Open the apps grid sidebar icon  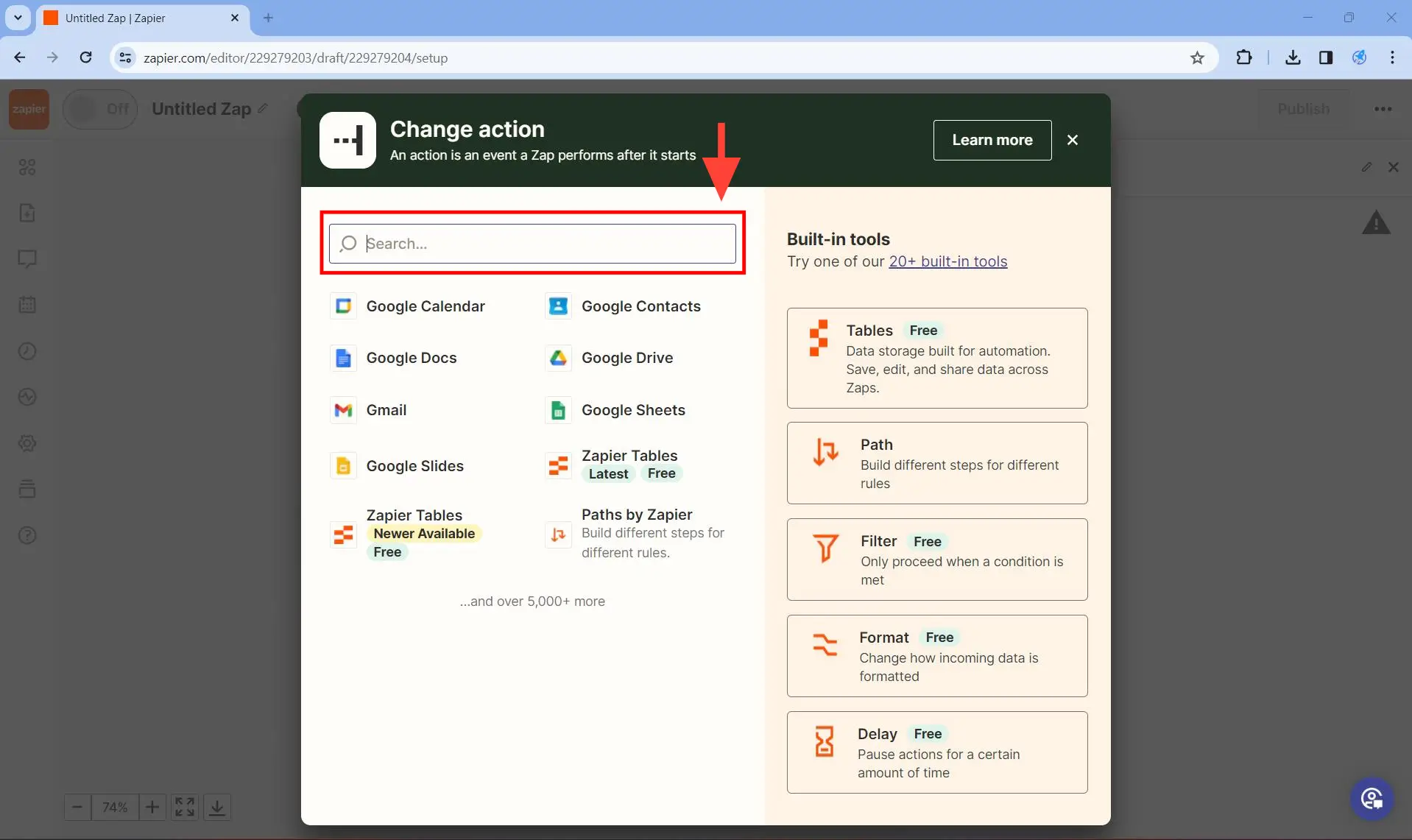click(x=27, y=167)
